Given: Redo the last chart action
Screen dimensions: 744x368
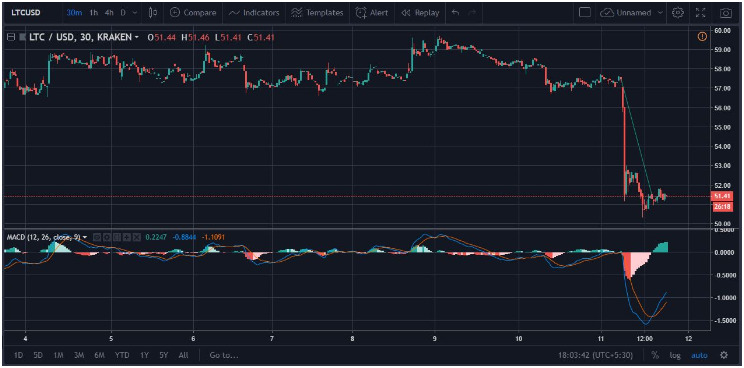Looking at the screenshot, I should (472, 13).
